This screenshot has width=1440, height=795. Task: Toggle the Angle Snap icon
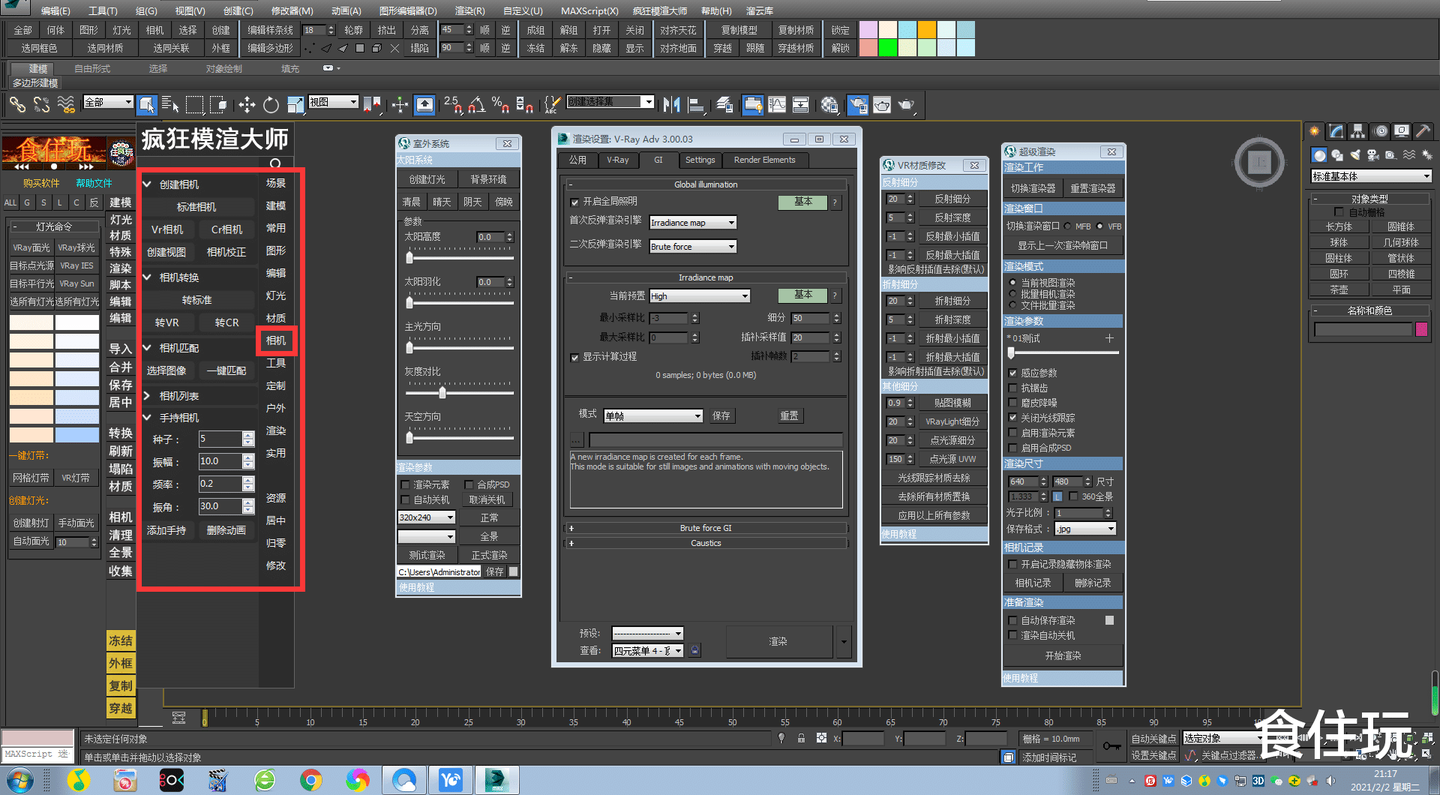[x=476, y=103]
